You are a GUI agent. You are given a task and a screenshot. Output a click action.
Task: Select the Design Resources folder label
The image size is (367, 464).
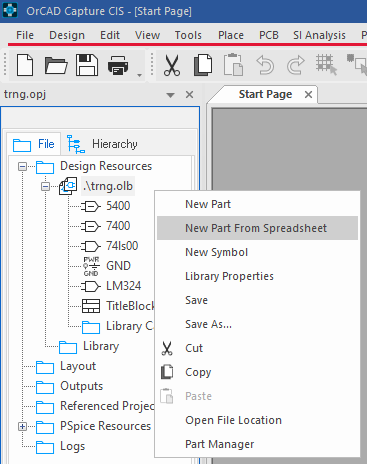tap(106, 166)
